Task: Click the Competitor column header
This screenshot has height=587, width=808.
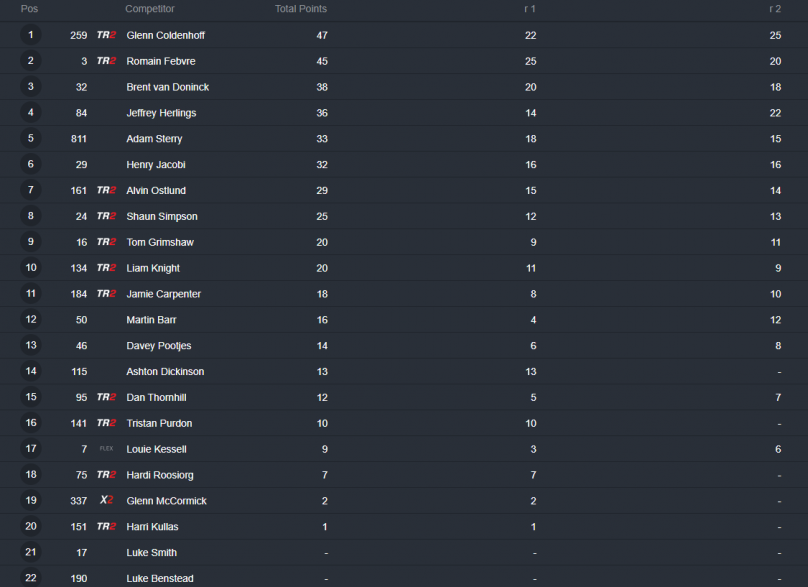Action: (149, 9)
